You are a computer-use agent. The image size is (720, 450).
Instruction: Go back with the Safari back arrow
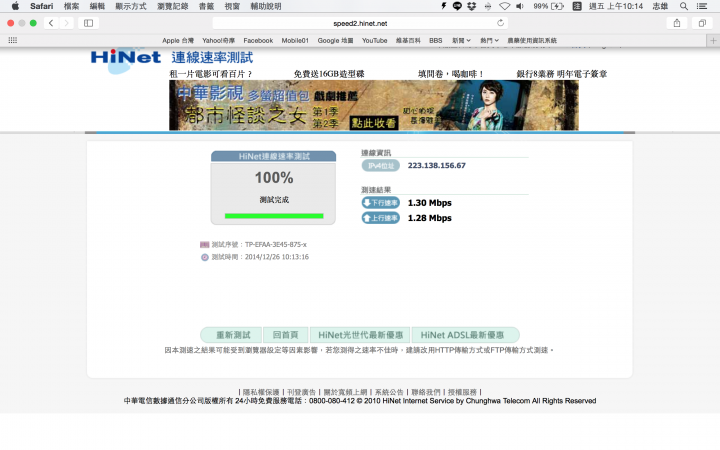coord(51,23)
